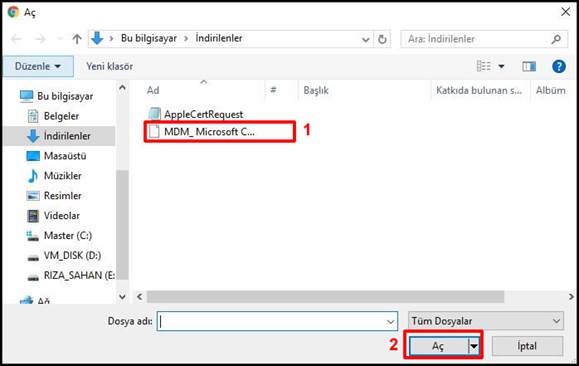This screenshot has width=579, height=366.
Task: Open the RIZA_SAHAN (E:) drive
Action: (79, 276)
